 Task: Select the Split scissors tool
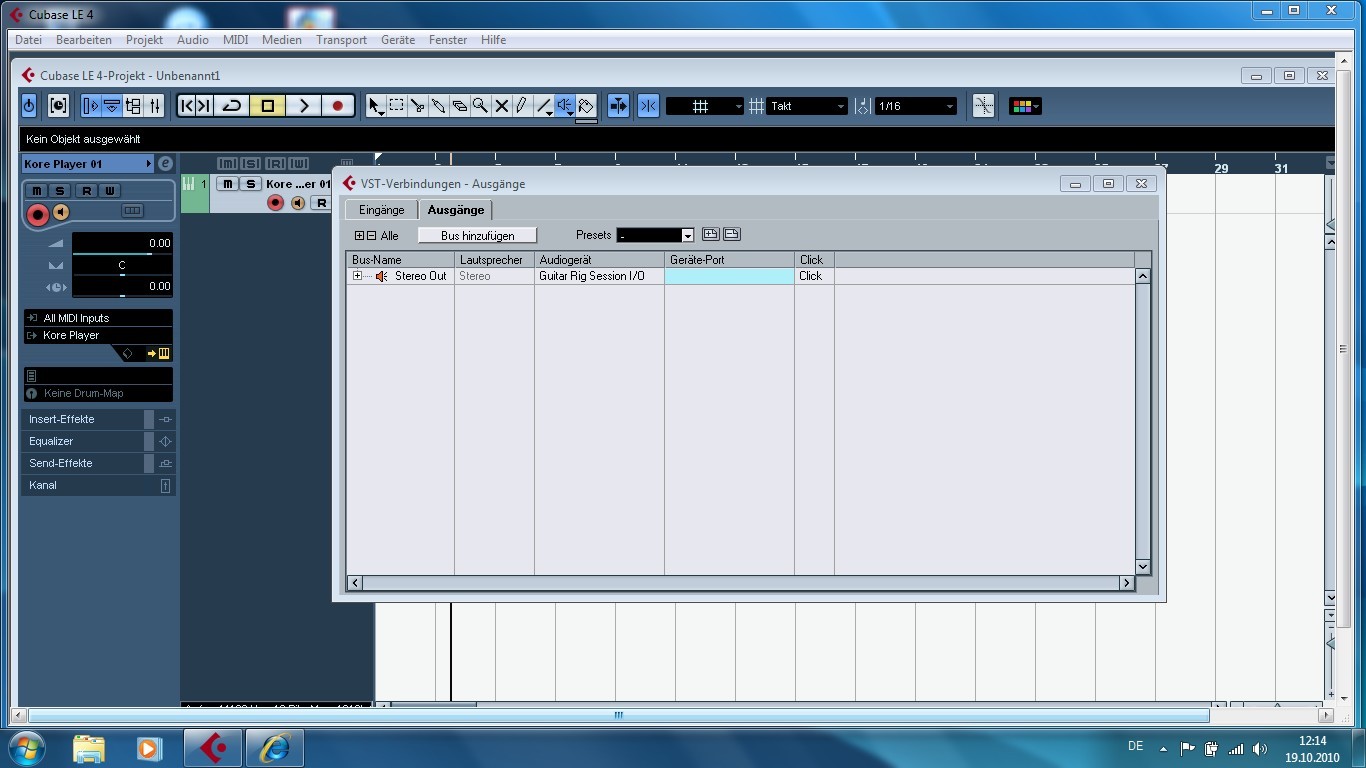coord(418,106)
